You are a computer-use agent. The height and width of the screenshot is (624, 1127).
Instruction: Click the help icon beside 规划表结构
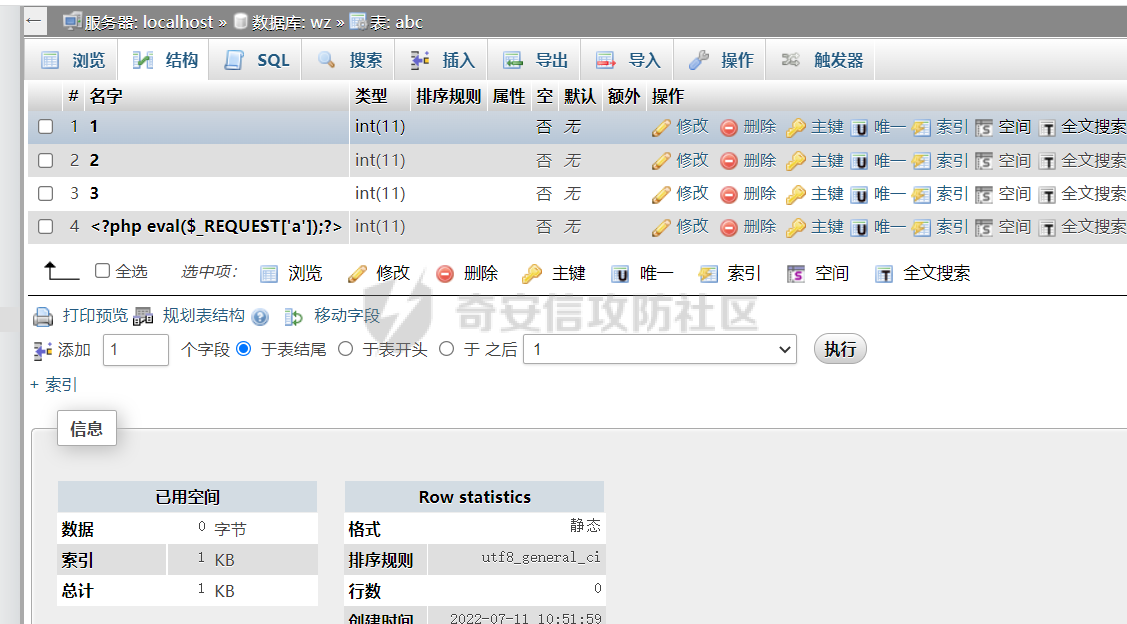pos(260,317)
